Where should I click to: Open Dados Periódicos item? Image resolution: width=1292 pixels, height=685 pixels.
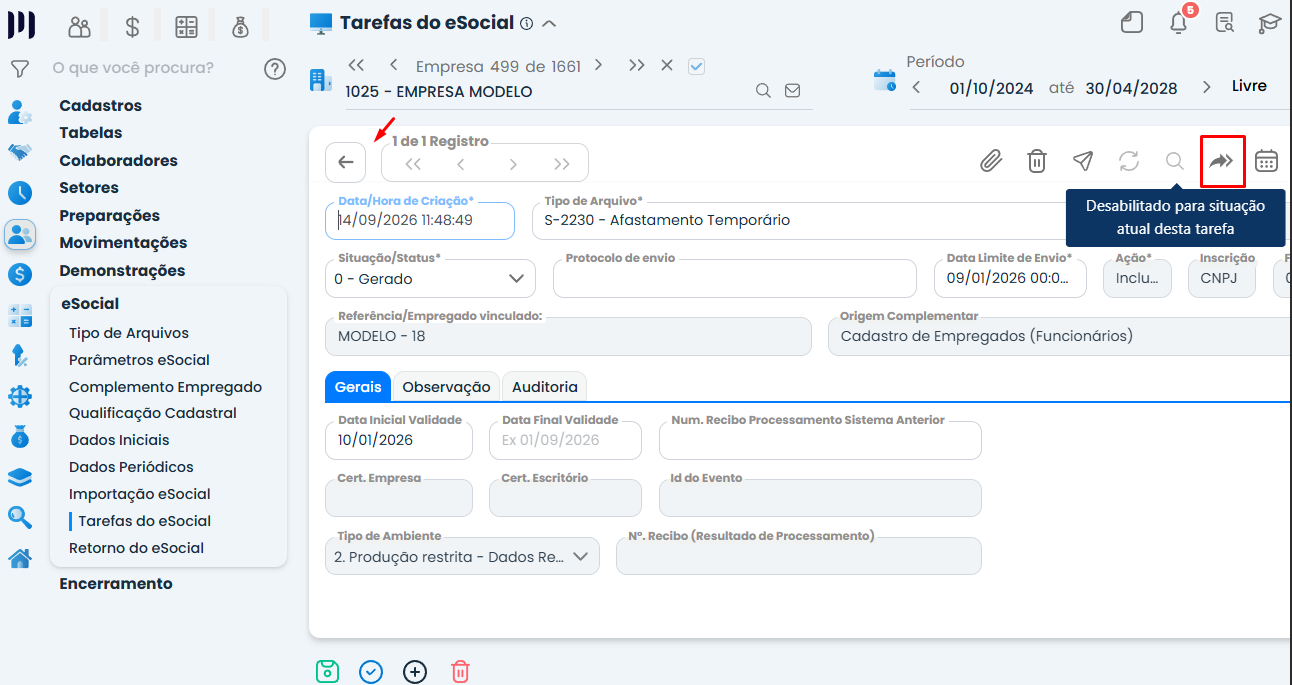[x=131, y=467]
